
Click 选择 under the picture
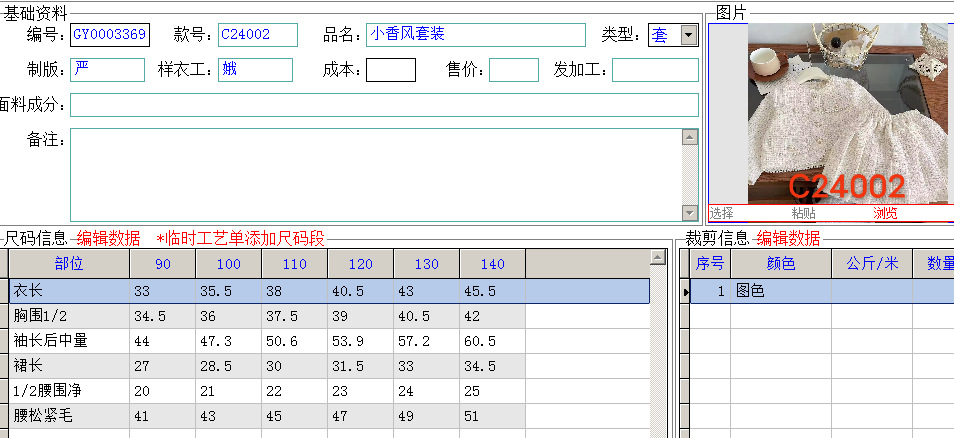click(x=722, y=213)
